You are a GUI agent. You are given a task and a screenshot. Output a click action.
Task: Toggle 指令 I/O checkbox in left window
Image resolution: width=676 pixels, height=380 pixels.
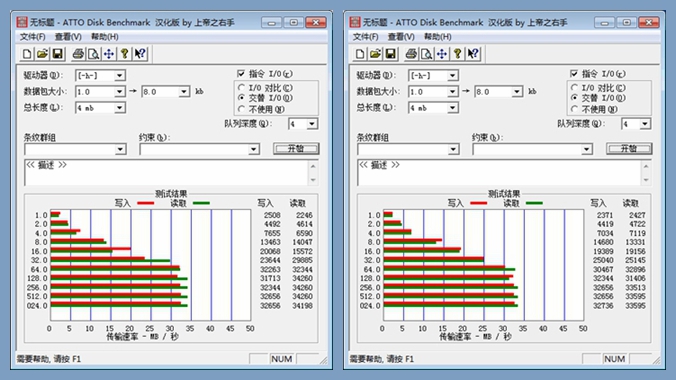pyautogui.click(x=241, y=74)
